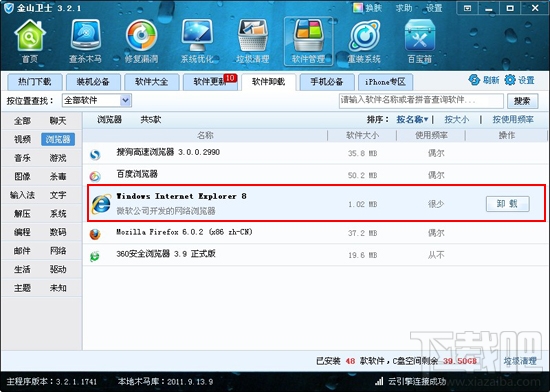Image resolution: width=550 pixels, height=392 pixels.
Task: Switch to 手机必备 tab
Action: coord(327,82)
